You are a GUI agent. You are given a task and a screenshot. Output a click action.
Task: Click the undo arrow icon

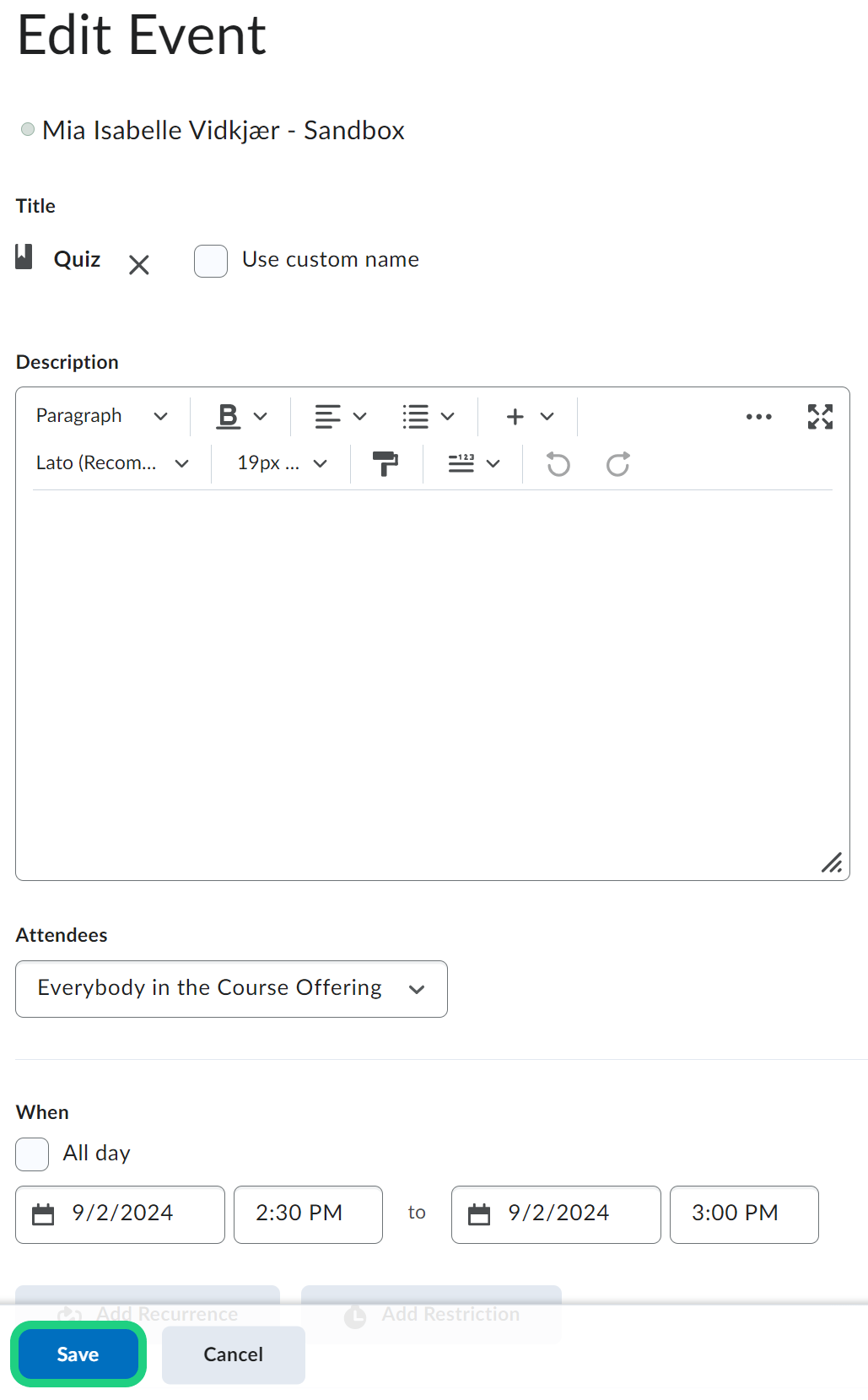pos(558,464)
